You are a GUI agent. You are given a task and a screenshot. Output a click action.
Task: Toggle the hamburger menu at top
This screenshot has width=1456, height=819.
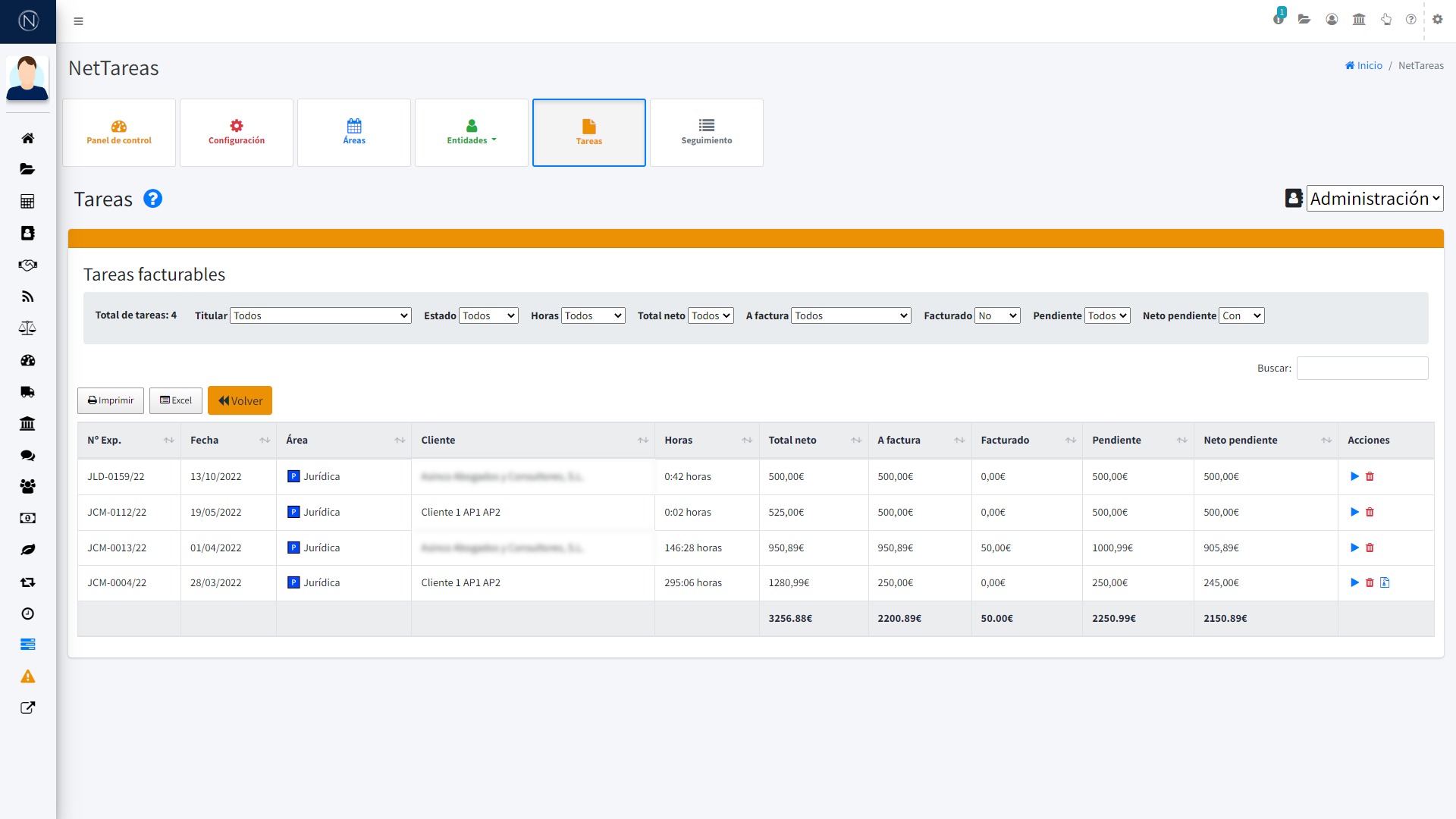coord(78,21)
